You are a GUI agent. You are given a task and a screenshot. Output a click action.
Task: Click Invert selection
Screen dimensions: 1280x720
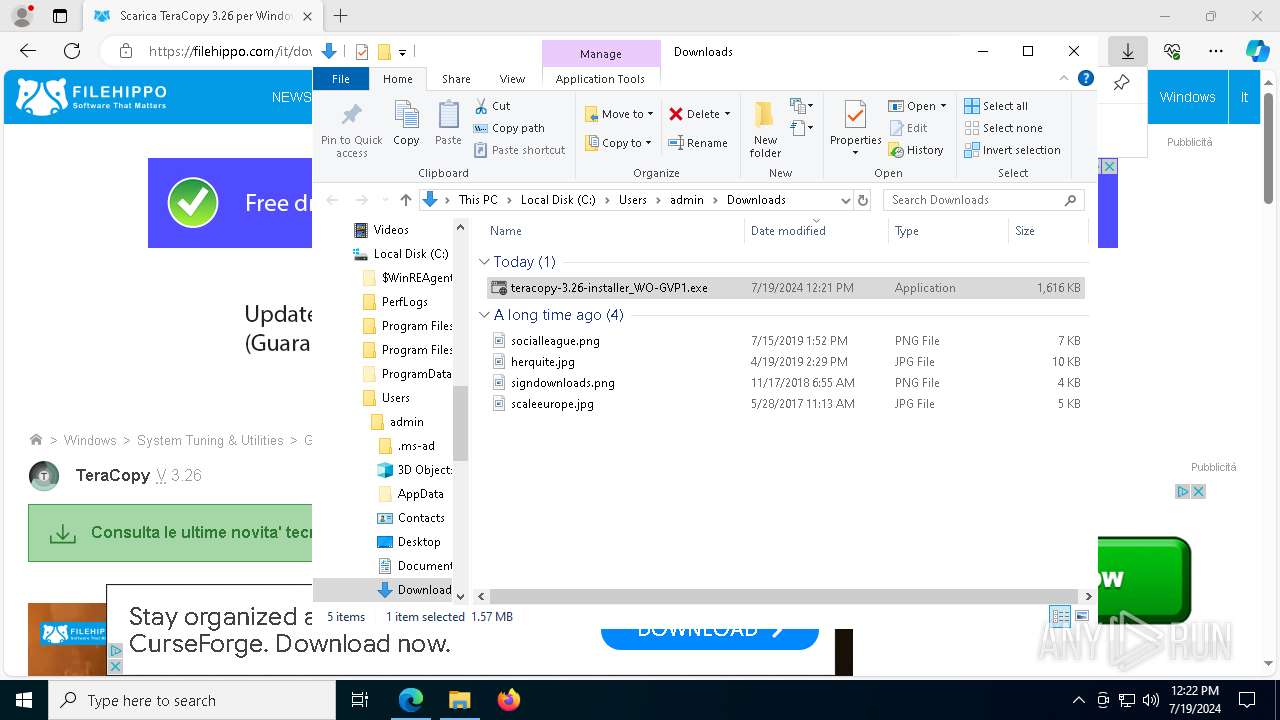coord(1012,150)
